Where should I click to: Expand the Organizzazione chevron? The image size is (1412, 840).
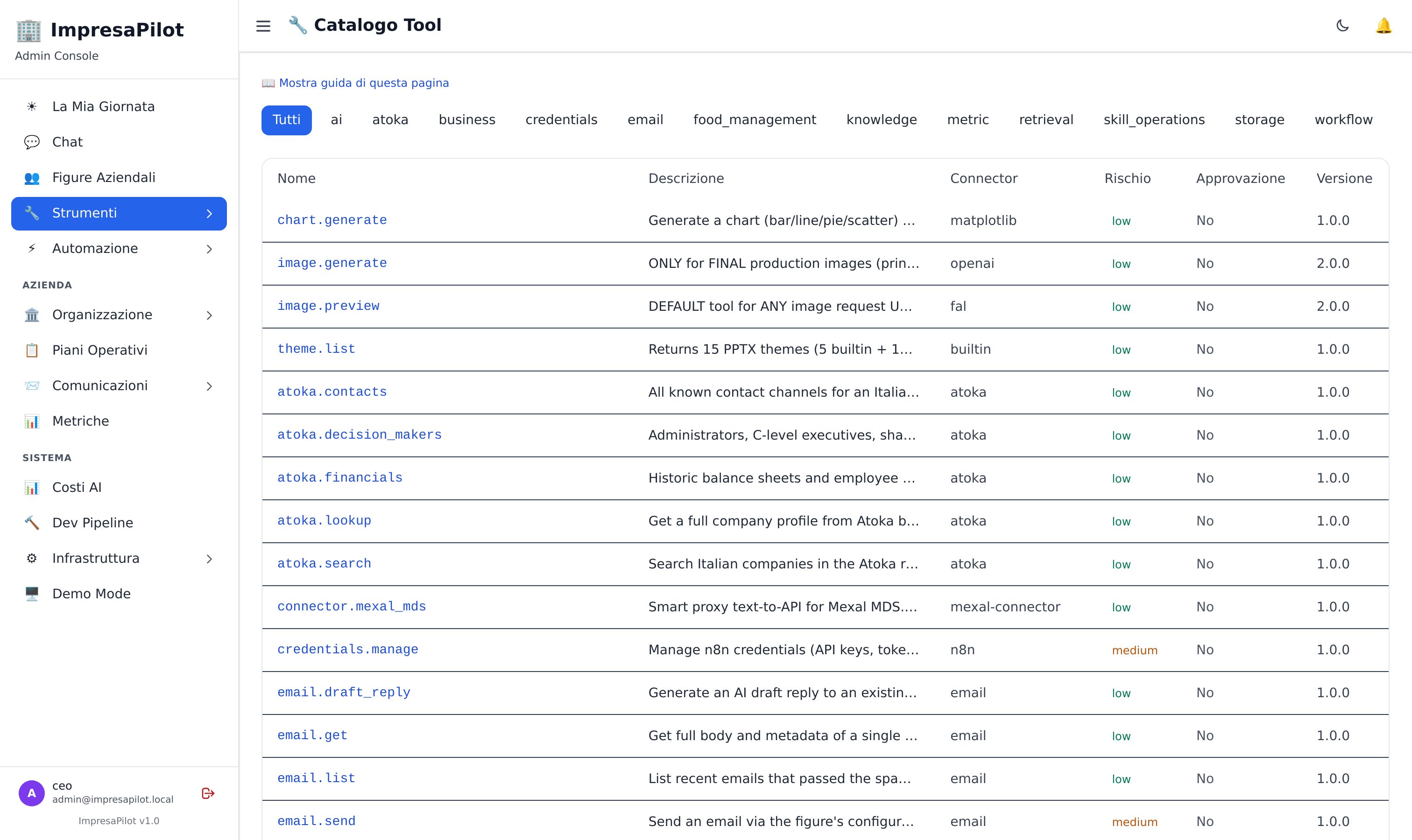[209, 315]
